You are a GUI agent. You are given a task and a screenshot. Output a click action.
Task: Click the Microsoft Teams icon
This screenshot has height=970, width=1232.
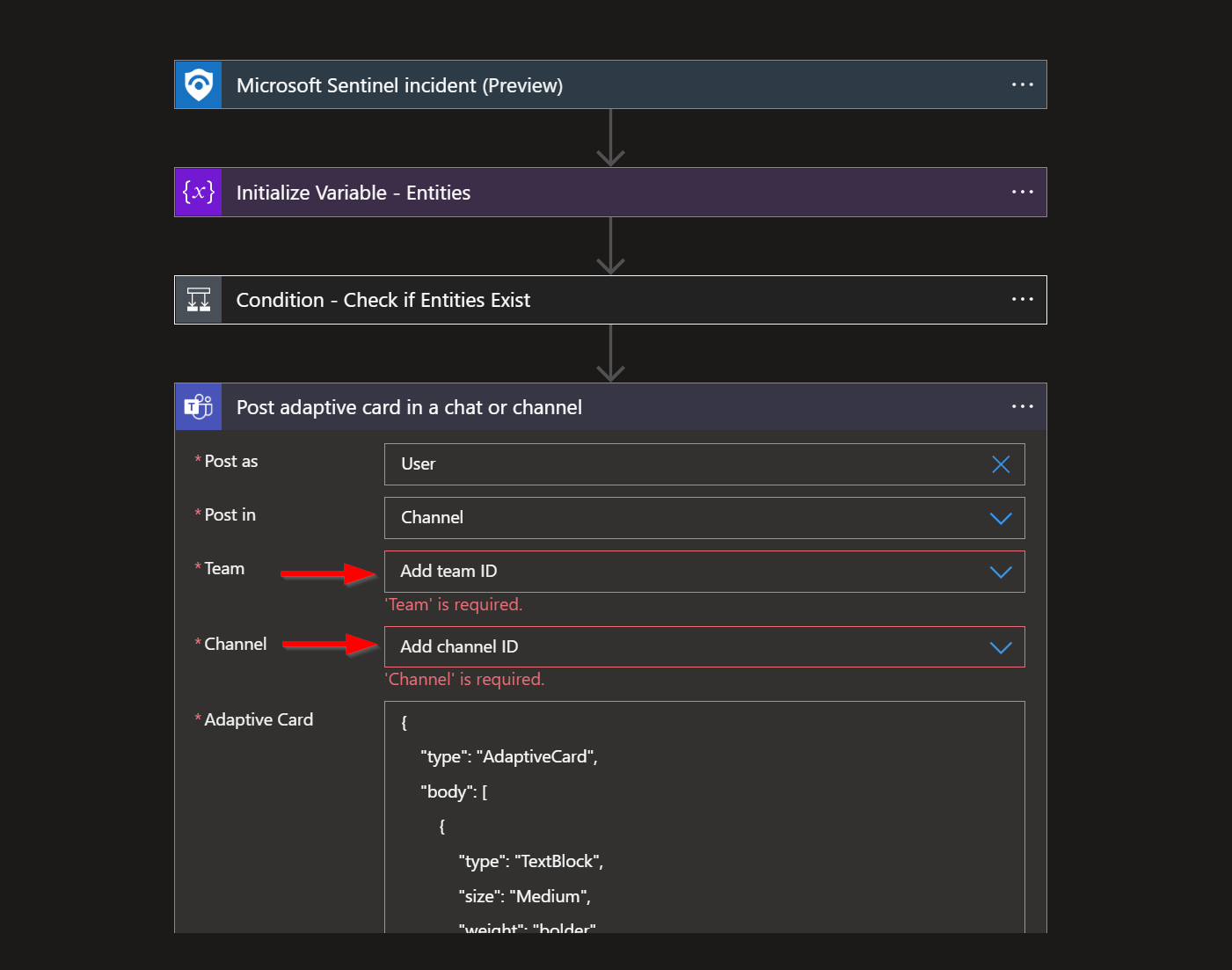199,407
